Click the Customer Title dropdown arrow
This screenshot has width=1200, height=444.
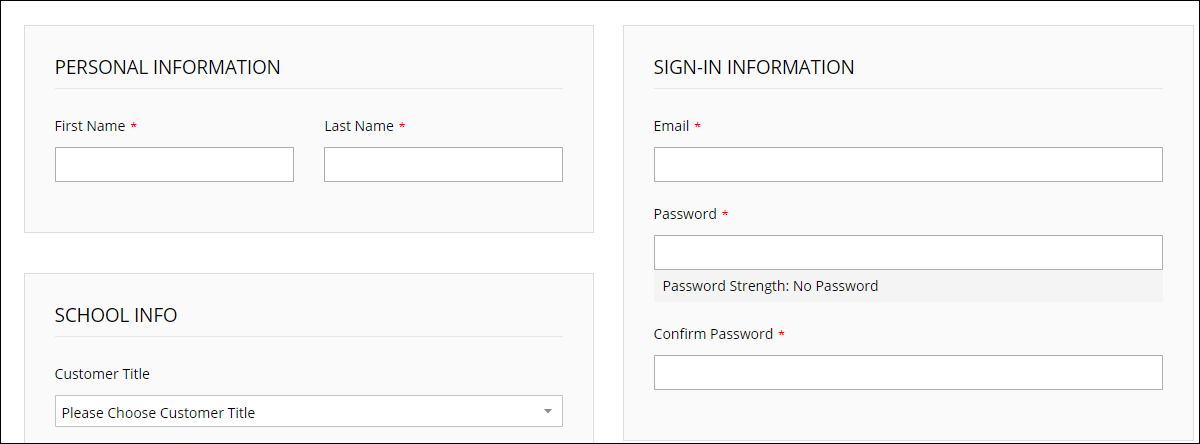click(x=547, y=412)
